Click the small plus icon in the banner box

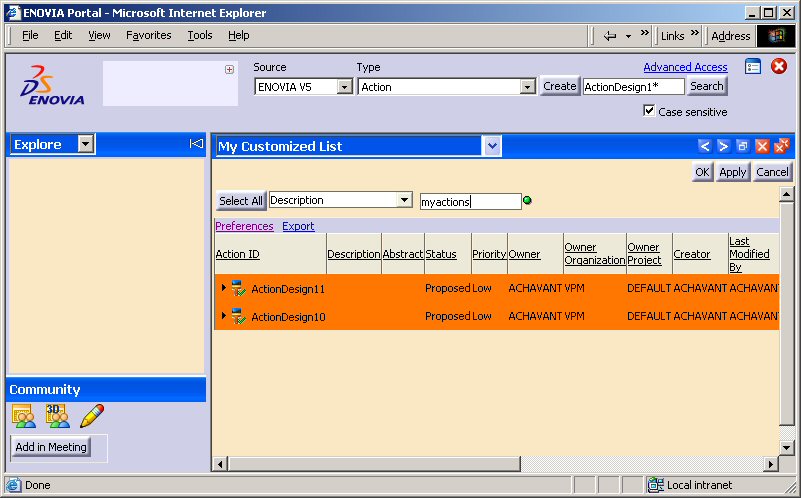point(229,69)
